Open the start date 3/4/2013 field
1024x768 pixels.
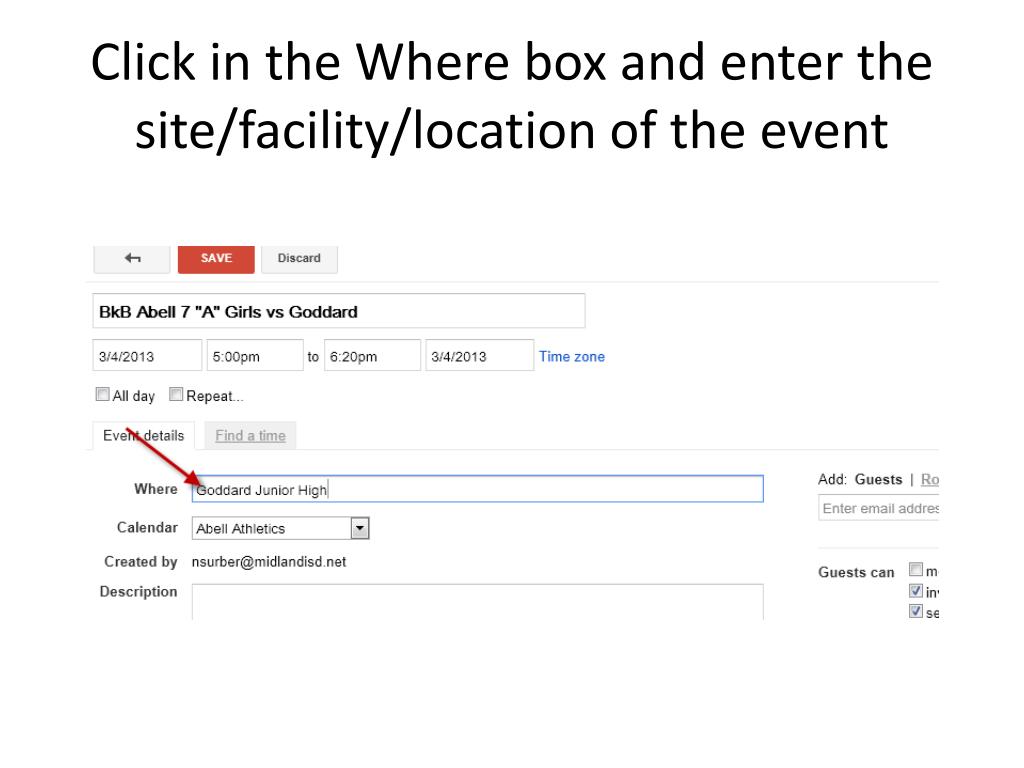pos(147,356)
